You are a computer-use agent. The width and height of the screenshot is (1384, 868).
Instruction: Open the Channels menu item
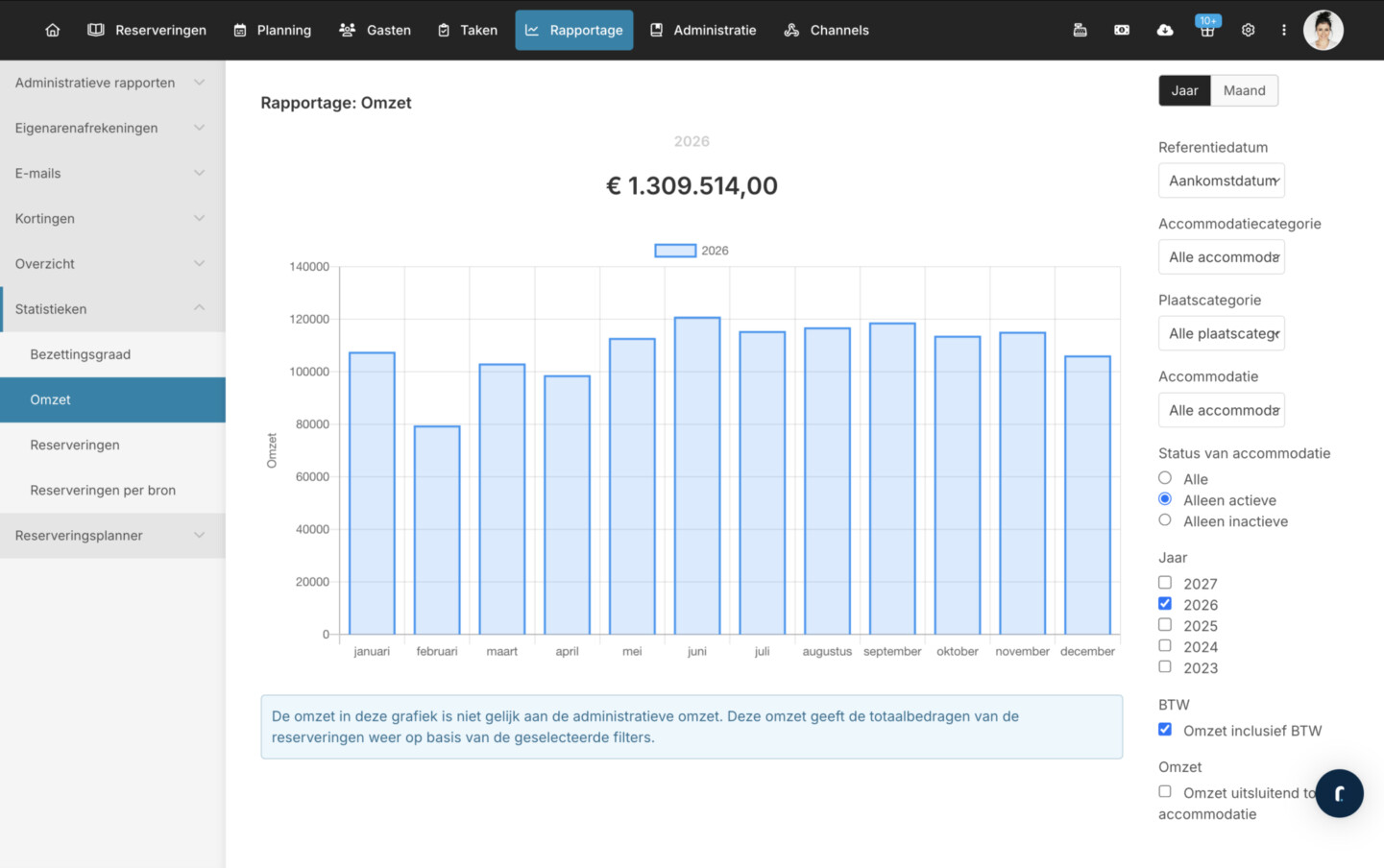[826, 30]
